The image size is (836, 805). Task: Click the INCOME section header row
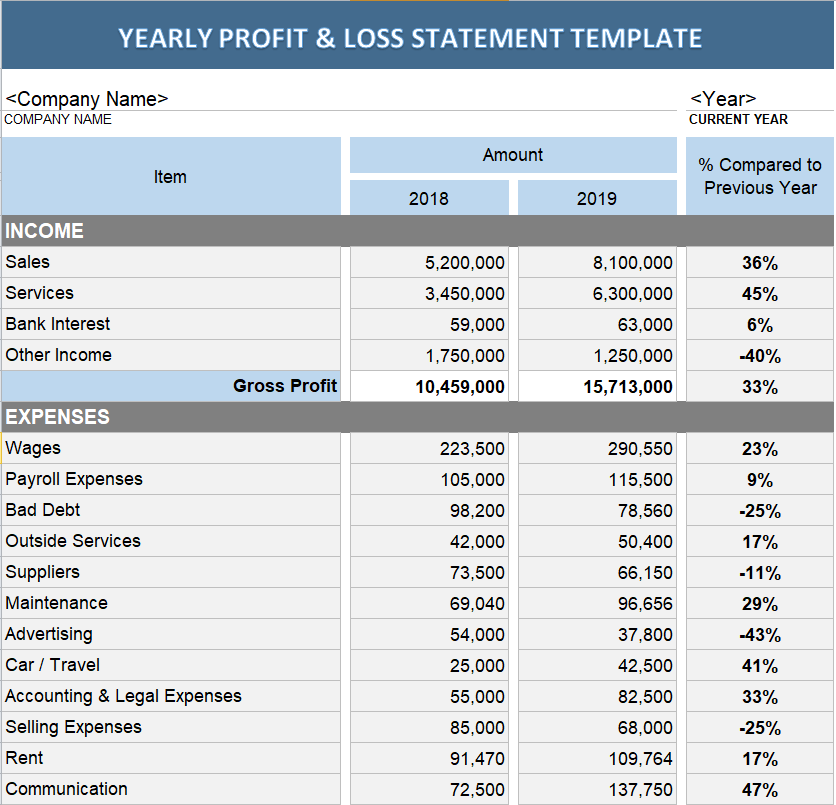click(417, 231)
